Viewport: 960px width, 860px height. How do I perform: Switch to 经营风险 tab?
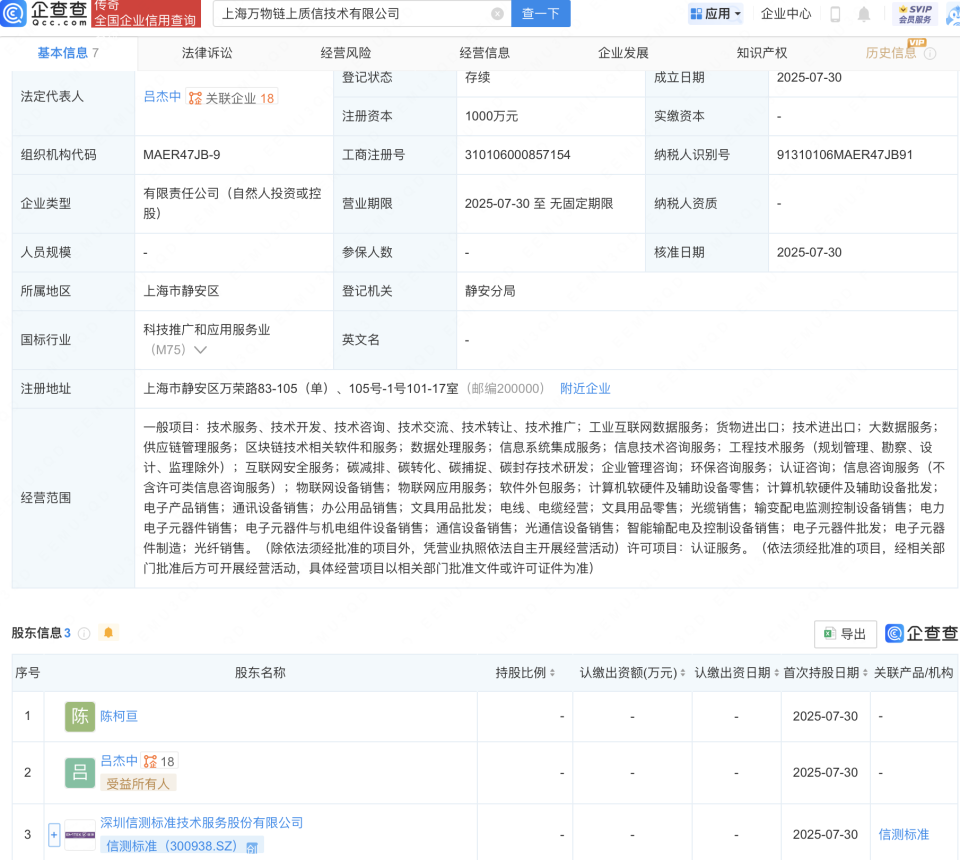tap(346, 53)
